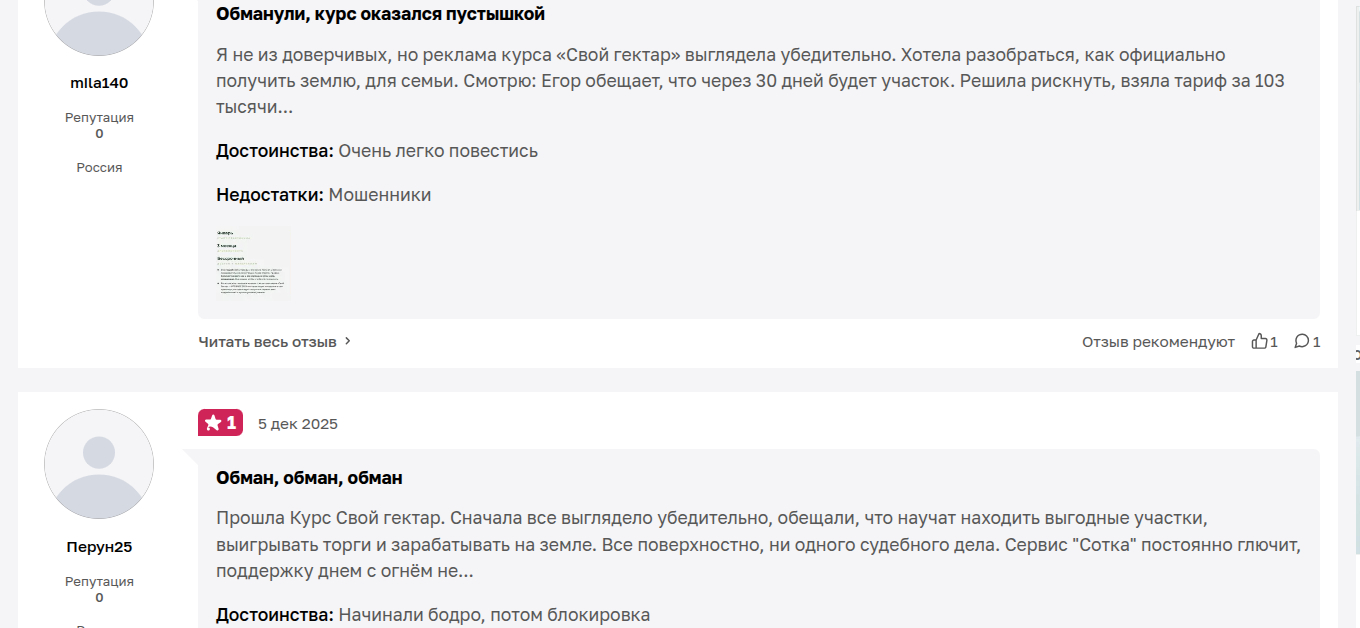Open the full review with Читать весь отзыв
Image resolution: width=1360 pixels, height=628 pixels.
pyautogui.click(x=267, y=341)
